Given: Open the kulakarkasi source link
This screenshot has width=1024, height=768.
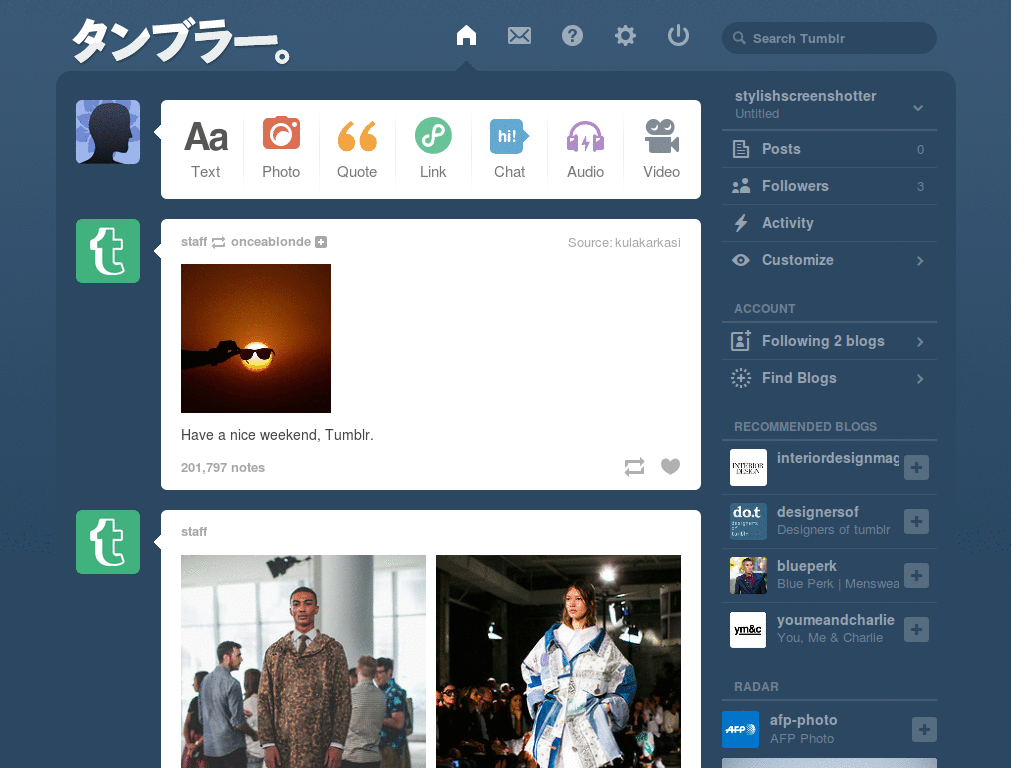Looking at the screenshot, I should 648,242.
